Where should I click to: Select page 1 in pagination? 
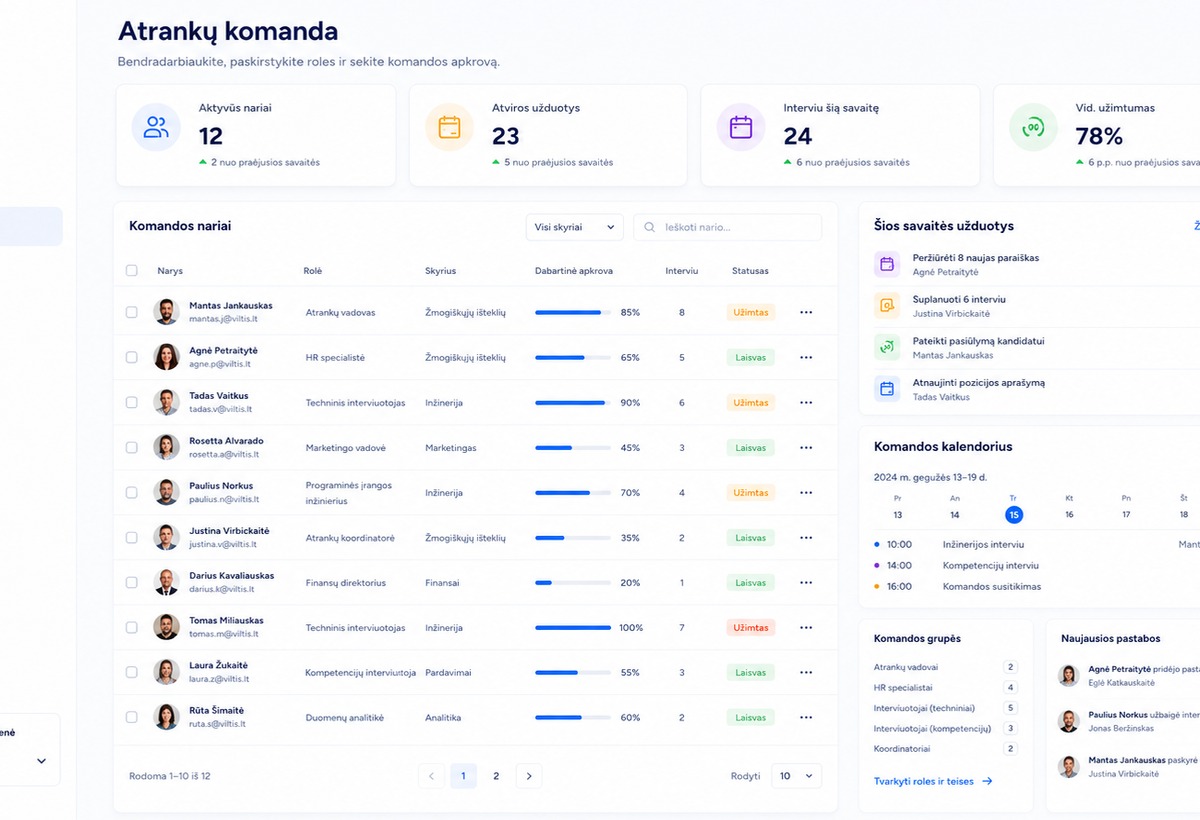463,776
